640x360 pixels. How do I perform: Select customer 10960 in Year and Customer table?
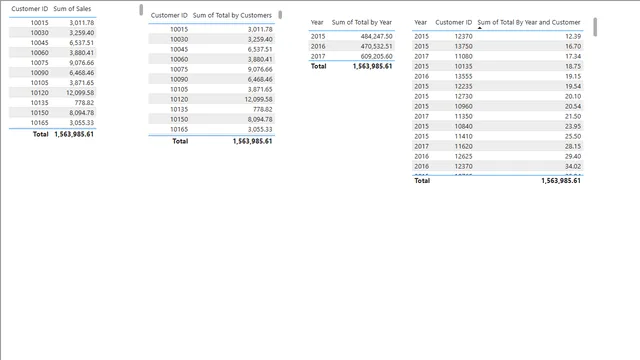click(x=463, y=107)
